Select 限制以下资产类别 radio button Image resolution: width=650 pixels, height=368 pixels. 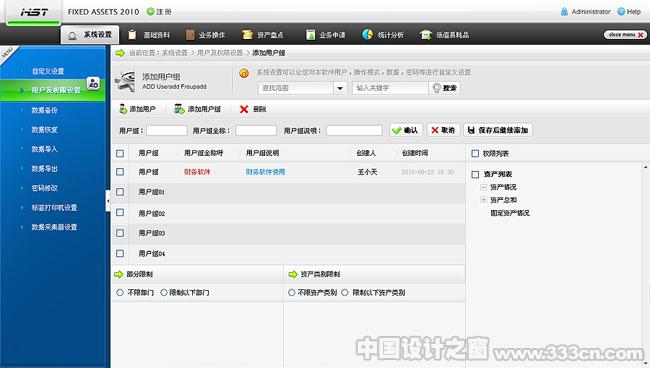click(345, 293)
